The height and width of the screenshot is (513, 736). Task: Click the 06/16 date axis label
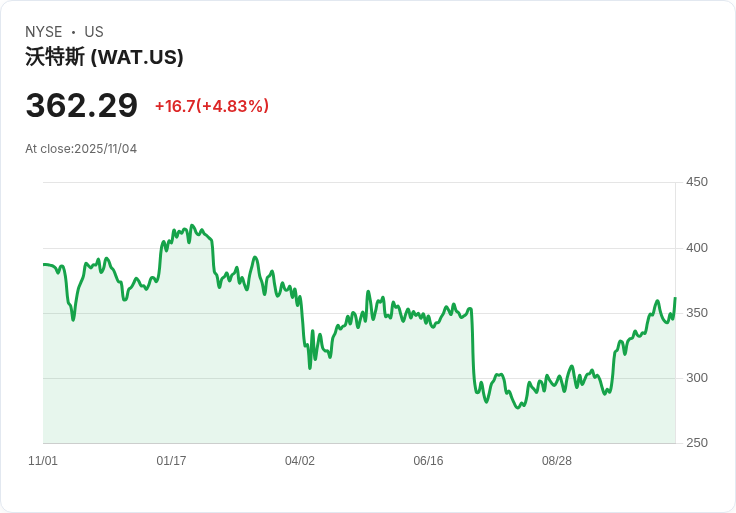428,461
